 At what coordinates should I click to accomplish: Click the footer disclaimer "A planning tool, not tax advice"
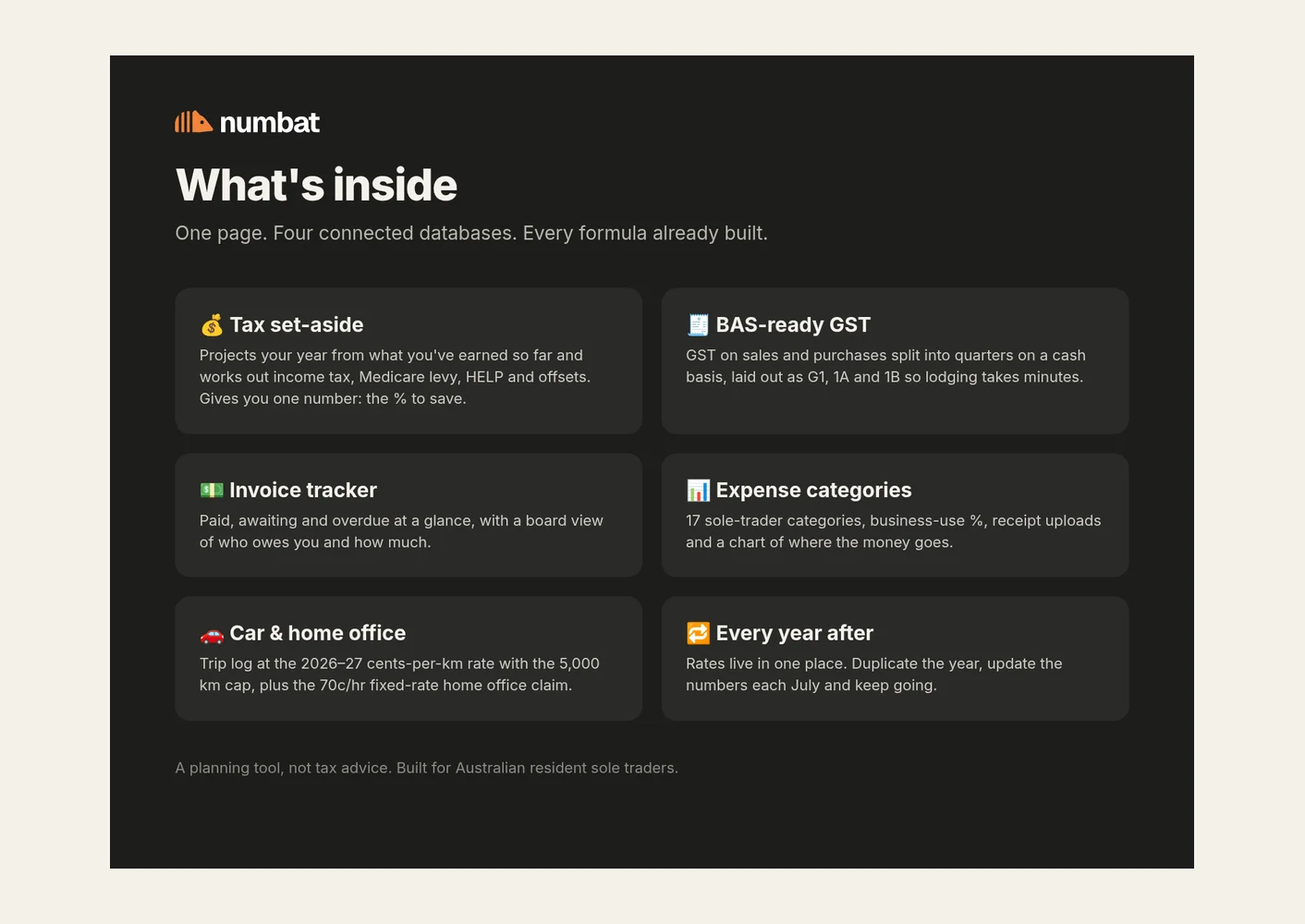pyautogui.click(x=283, y=768)
